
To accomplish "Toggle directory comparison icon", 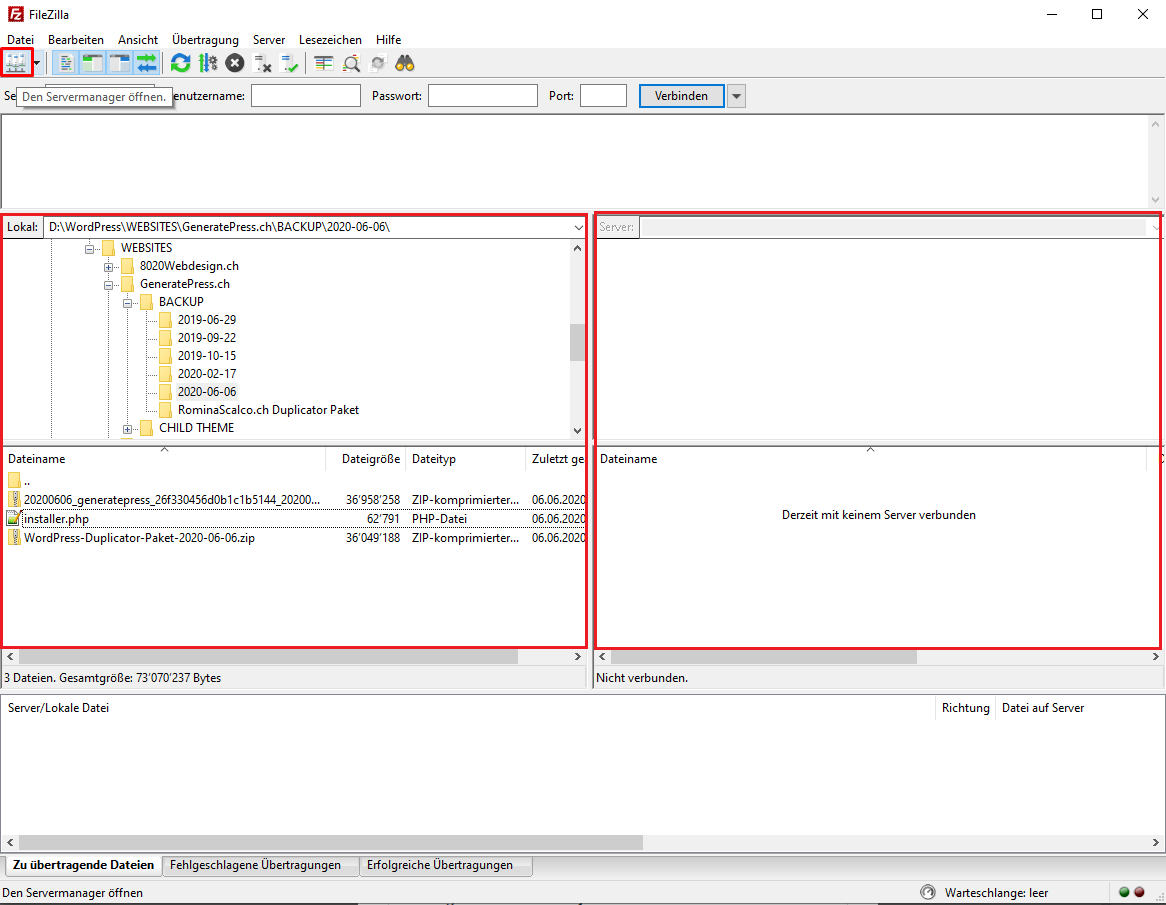I will tap(351, 64).
